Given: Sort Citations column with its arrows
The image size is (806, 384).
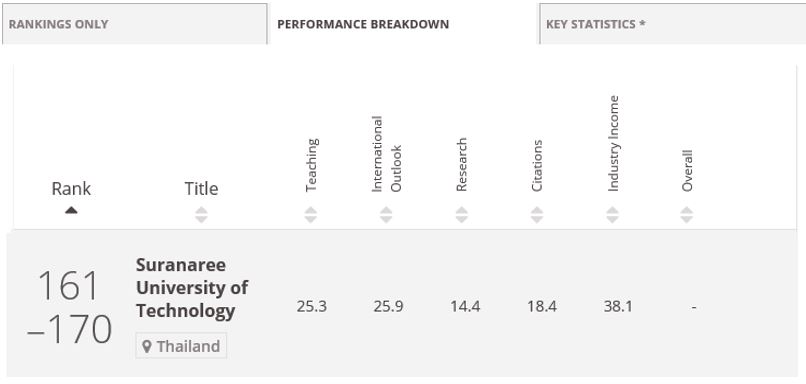Looking at the screenshot, I should click(x=537, y=214).
